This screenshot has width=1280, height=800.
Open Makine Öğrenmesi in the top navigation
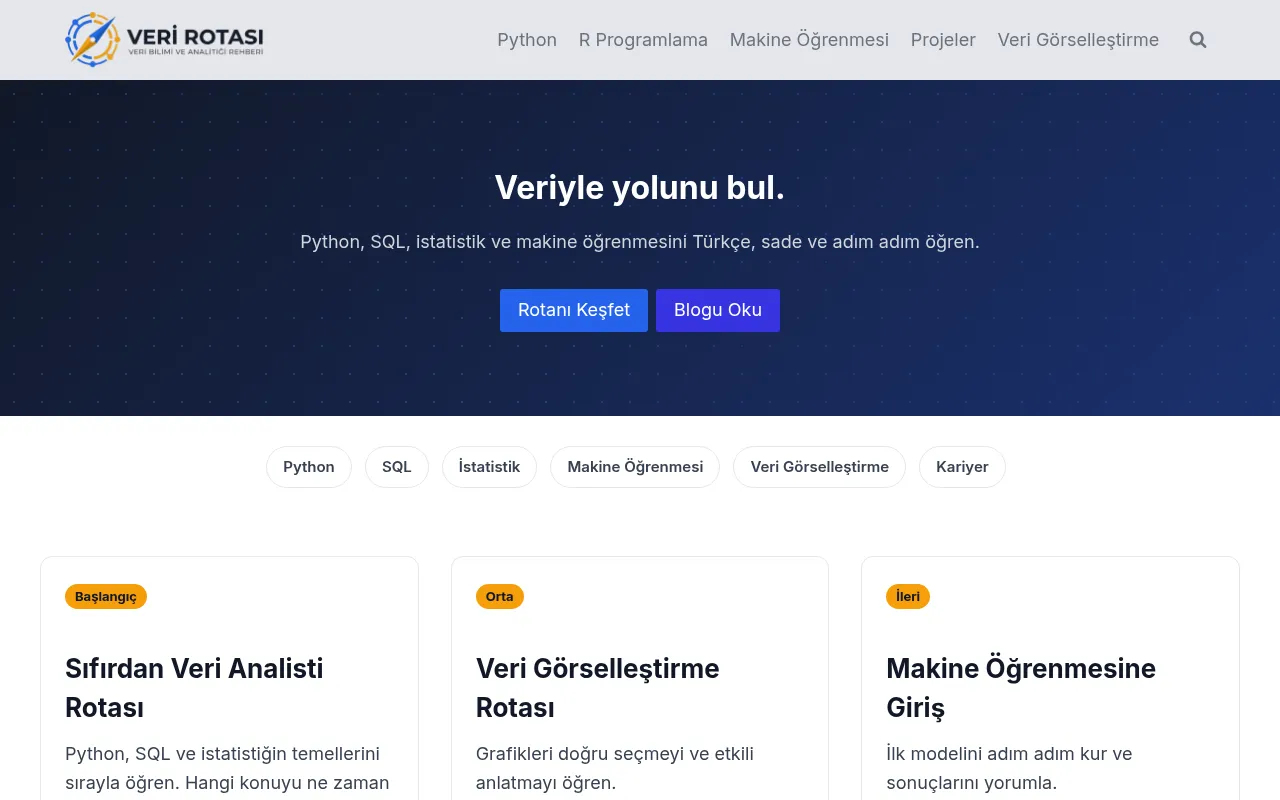809,40
